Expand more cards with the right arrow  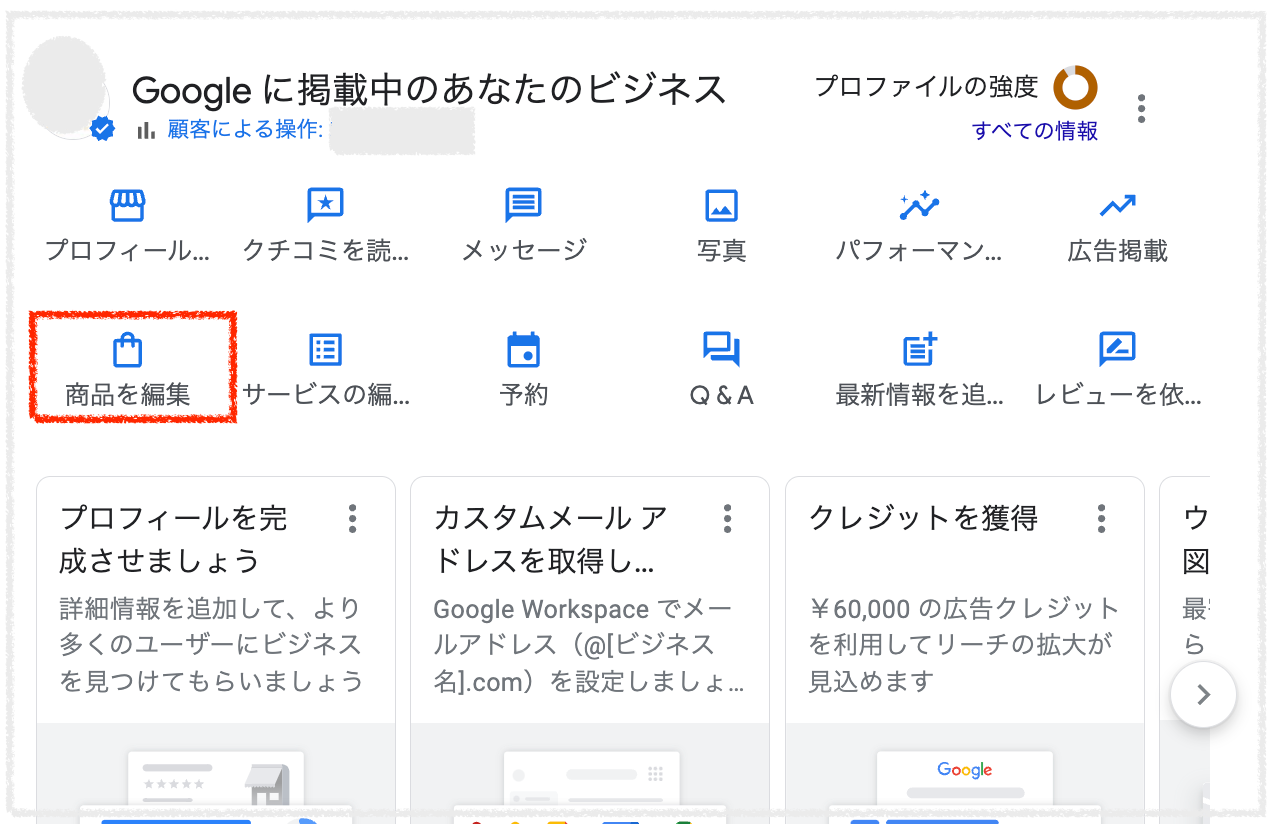[x=1203, y=694]
